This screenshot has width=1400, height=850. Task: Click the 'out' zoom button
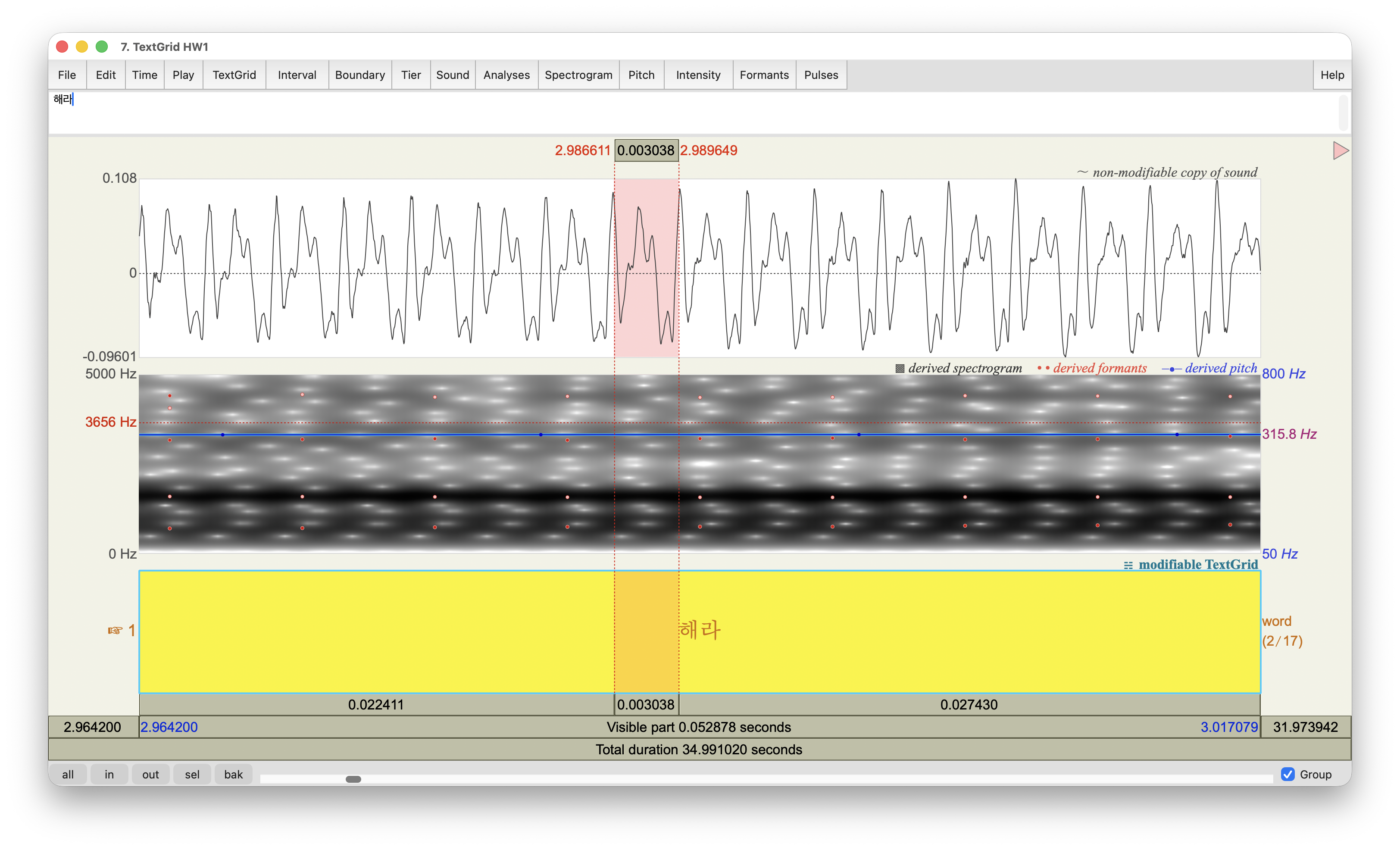(x=150, y=774)
